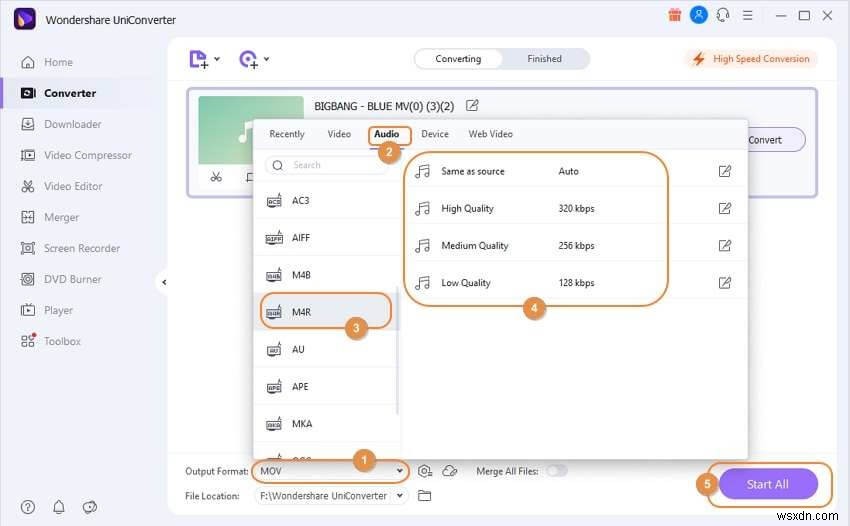The width and height of the screenshot is (850, 526).
Task: Edit the High Quality preset
Action: point(725,208)
